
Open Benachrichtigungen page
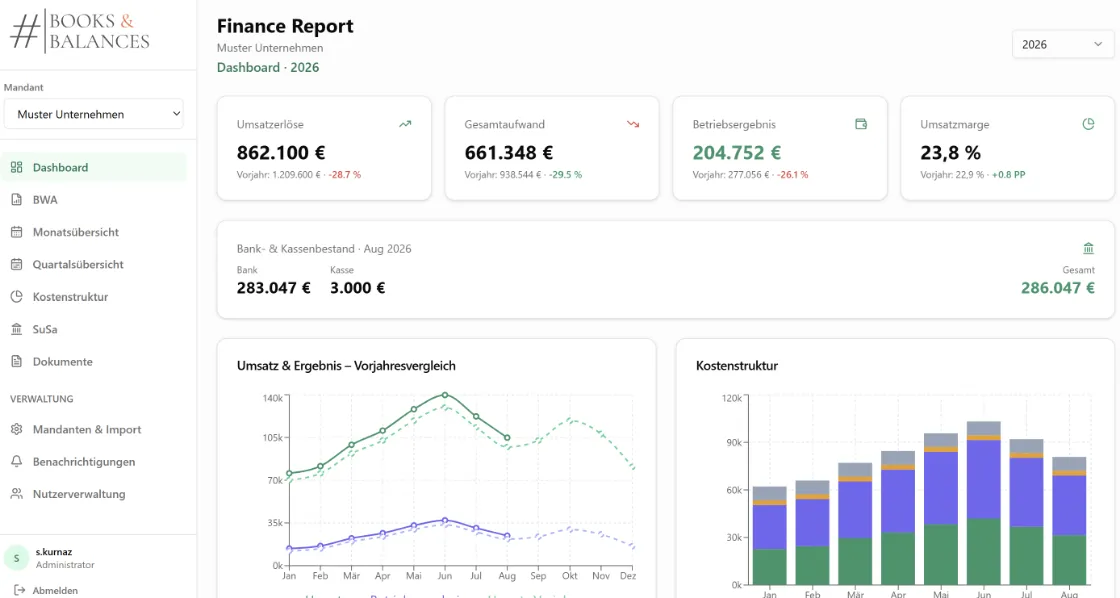[94, 462]
